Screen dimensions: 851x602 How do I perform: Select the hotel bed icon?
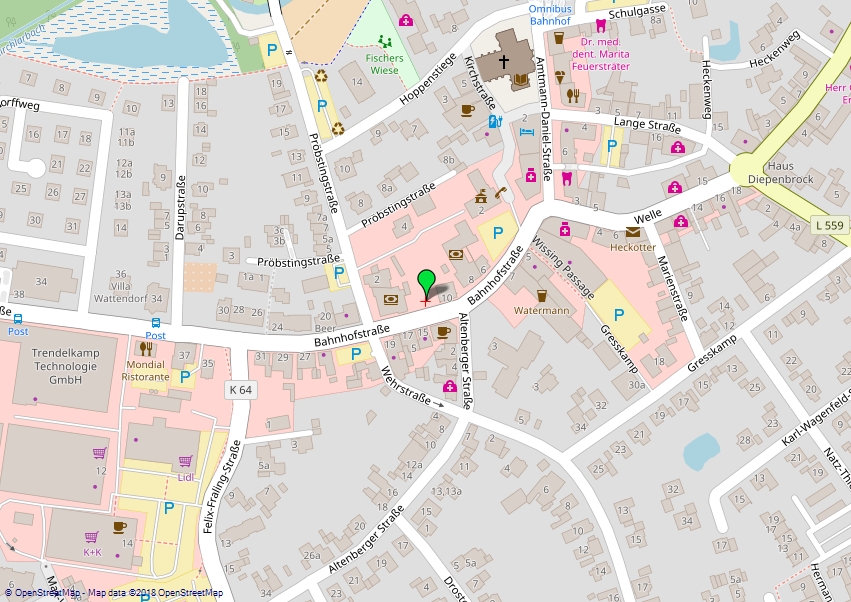coord(527,132)
